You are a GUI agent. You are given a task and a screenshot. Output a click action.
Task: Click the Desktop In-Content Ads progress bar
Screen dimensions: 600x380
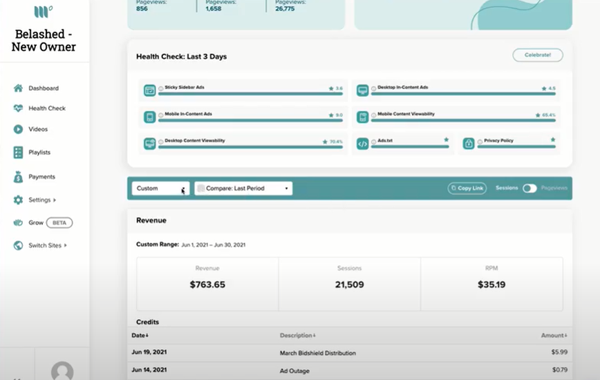[x=463, y=94]
